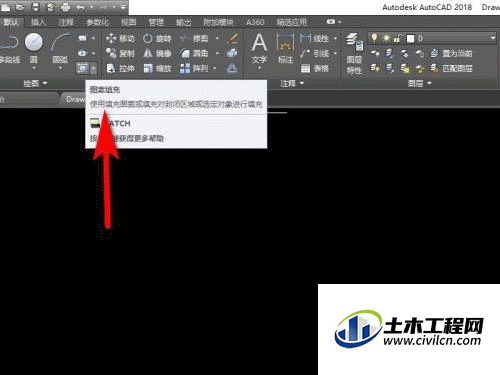The image size is (500, 375).
Task: Switch to the Output (输出) ribbon tab
Action: tap(183, 22)
